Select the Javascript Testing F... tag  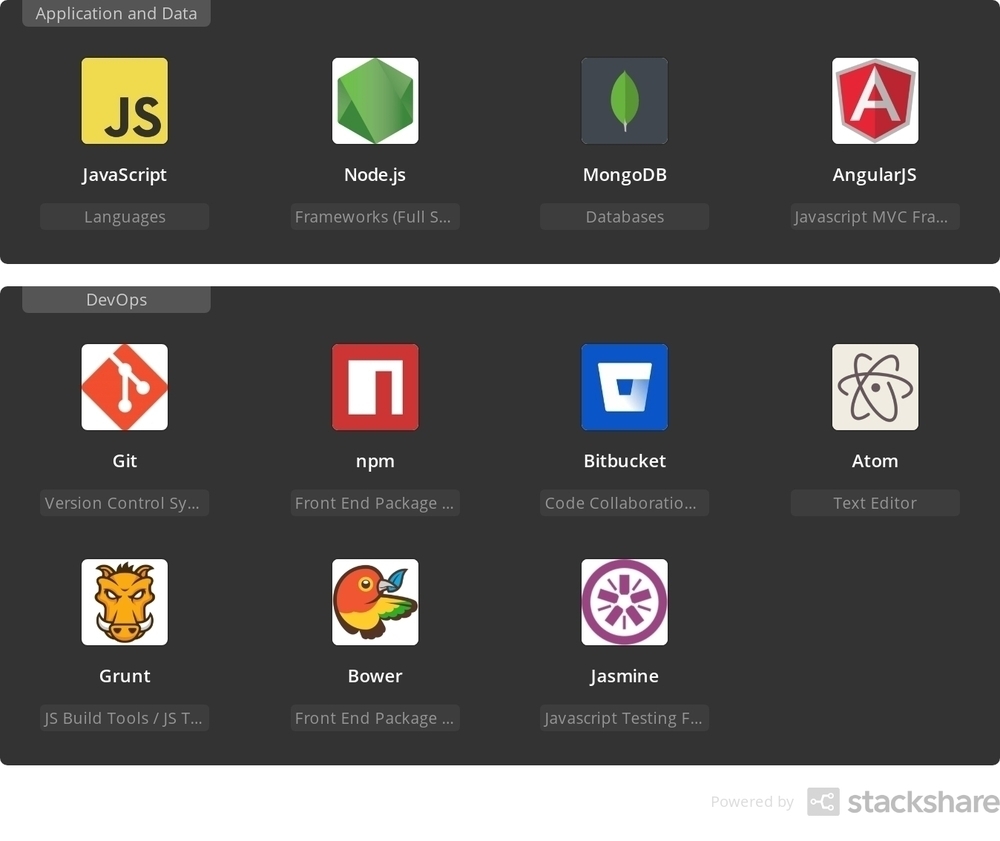624,718
